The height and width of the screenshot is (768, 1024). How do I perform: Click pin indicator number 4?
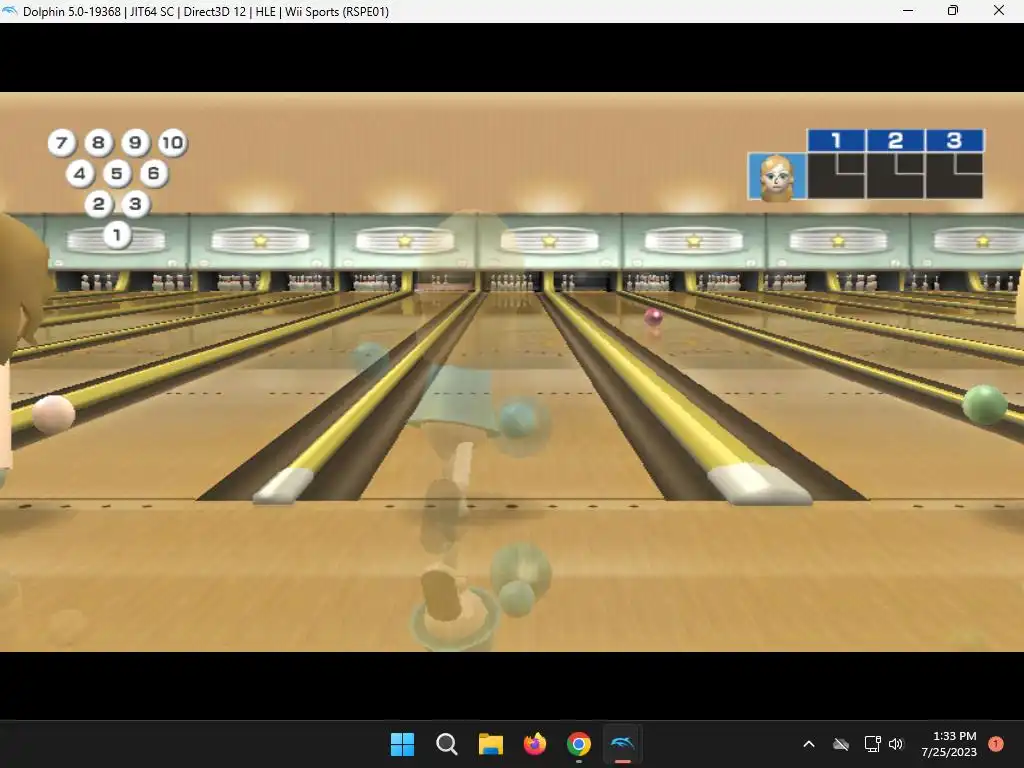(80, 173)
